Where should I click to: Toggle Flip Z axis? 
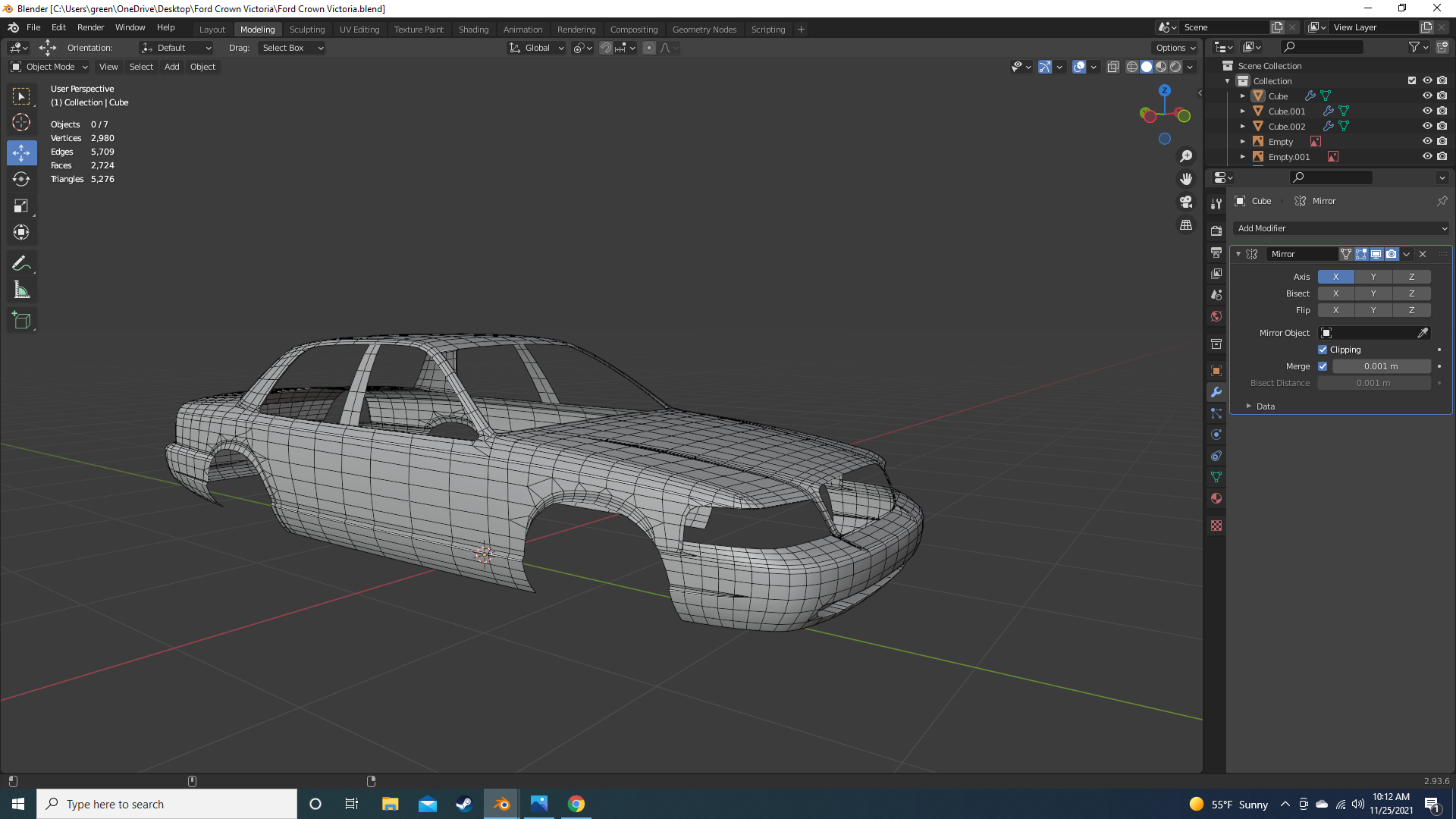pos(1411,310)
